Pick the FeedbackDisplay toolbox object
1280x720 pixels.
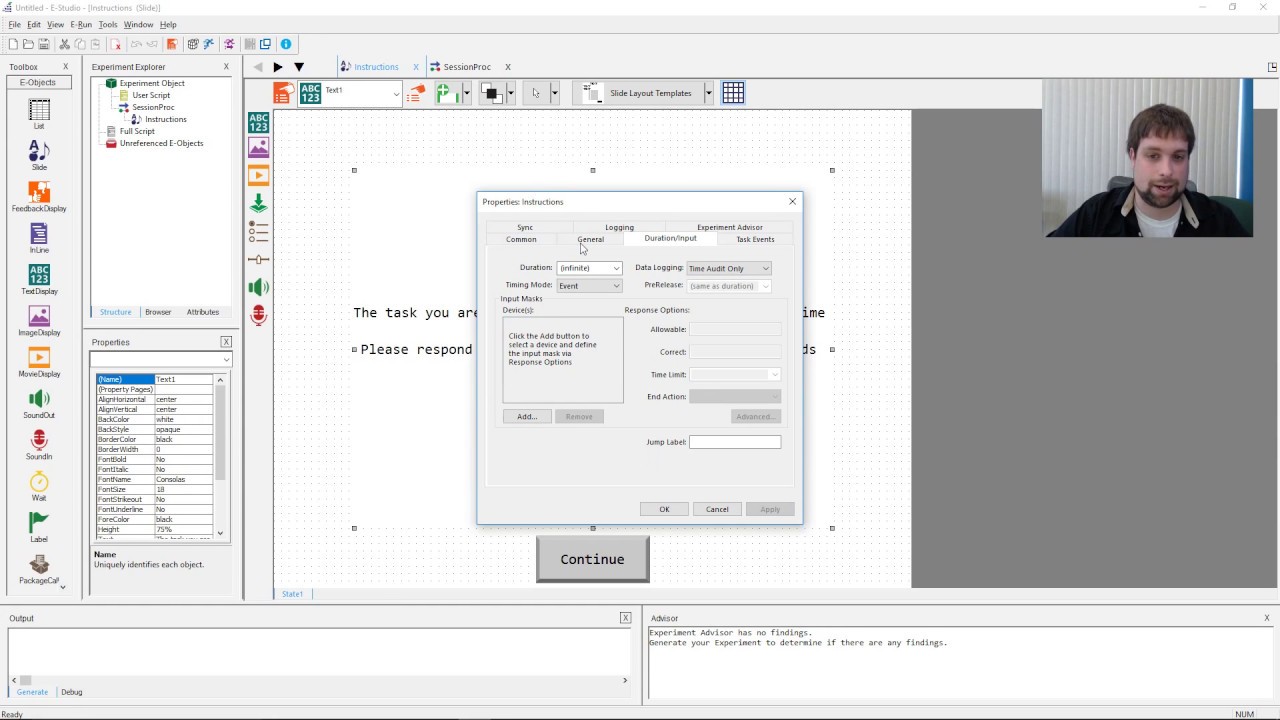(39, 197)
